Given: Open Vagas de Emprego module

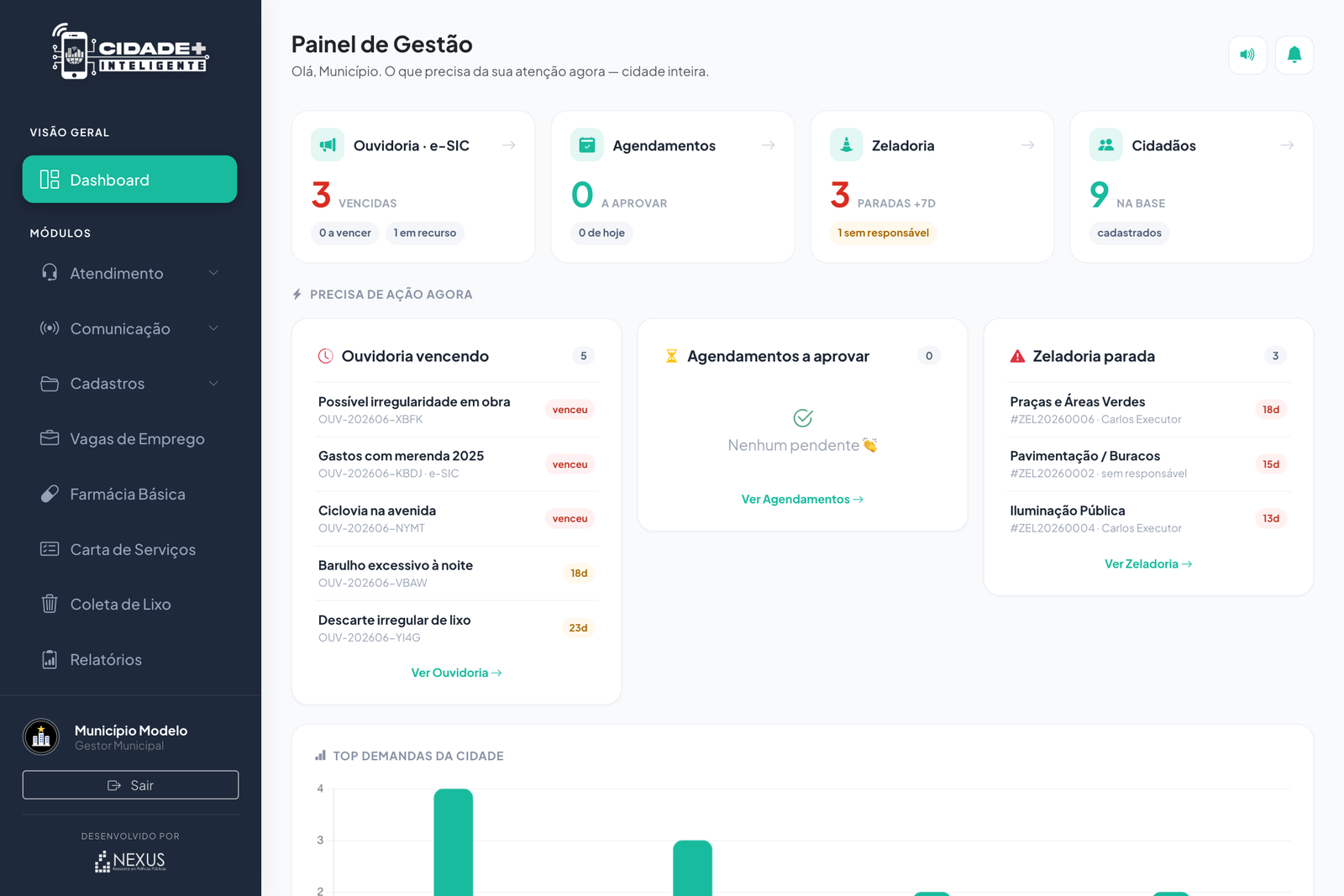Looking at the screenshot, I should click(x=129, y=438).
